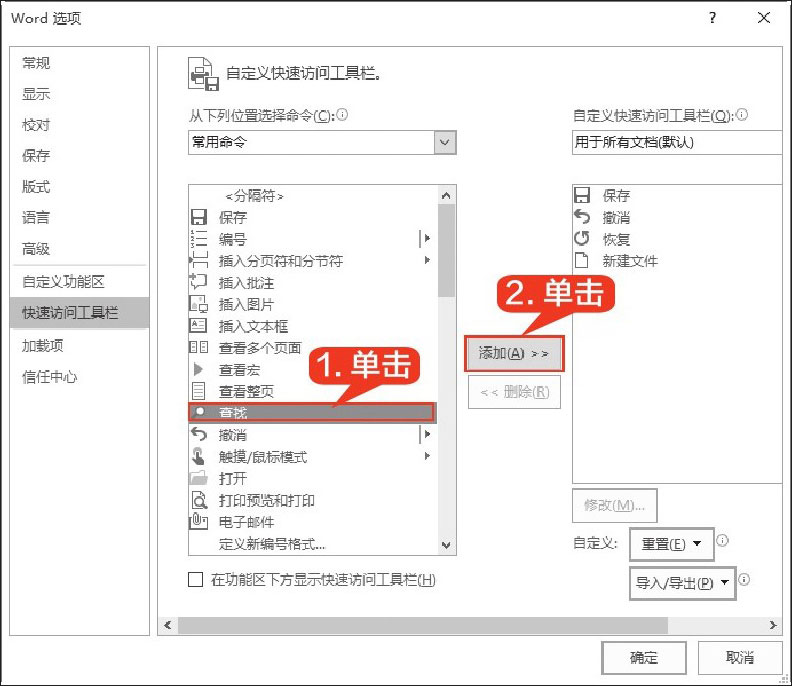Open the 常规 options category

click(36, 63)
